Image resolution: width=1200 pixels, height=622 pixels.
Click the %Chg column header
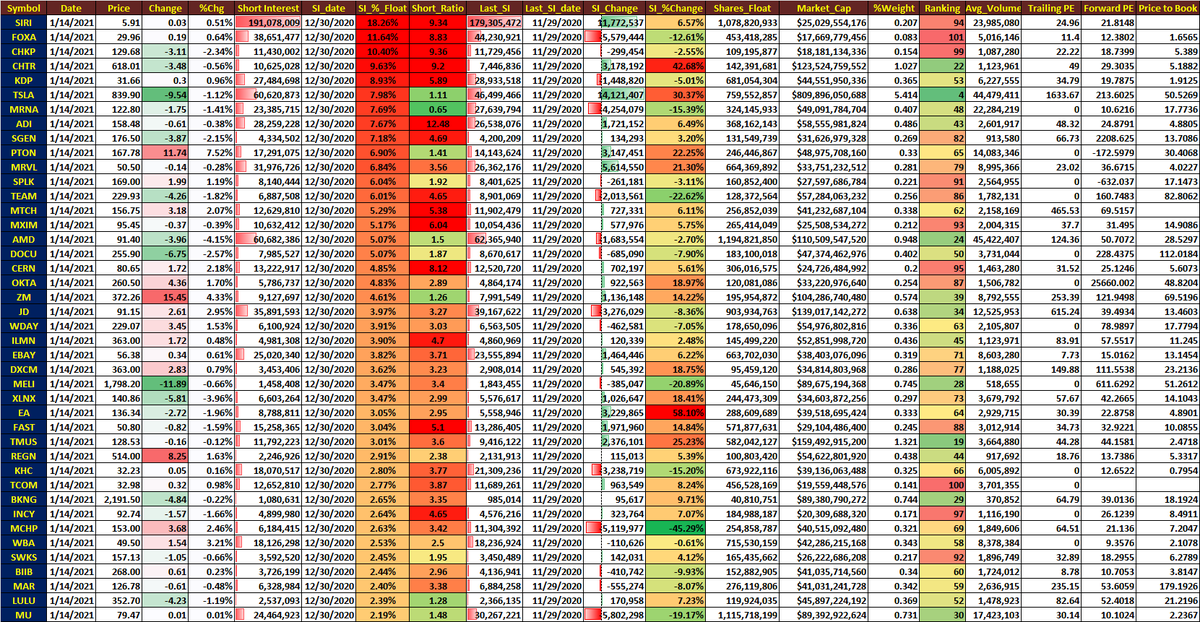(212, 7)
